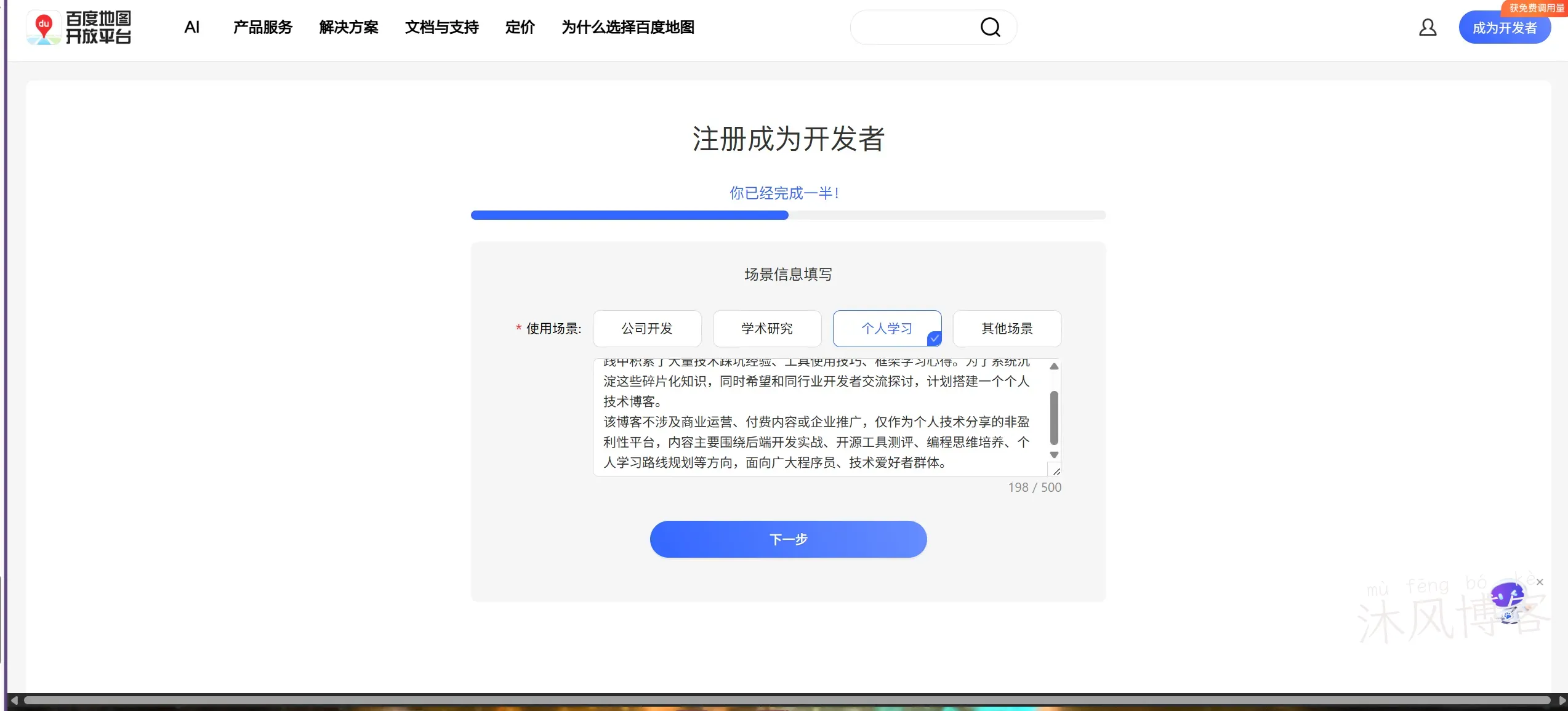Screen dimensions: 1568x711
Task: Select the 学术研究 usage scene
Action: [766, 329]
